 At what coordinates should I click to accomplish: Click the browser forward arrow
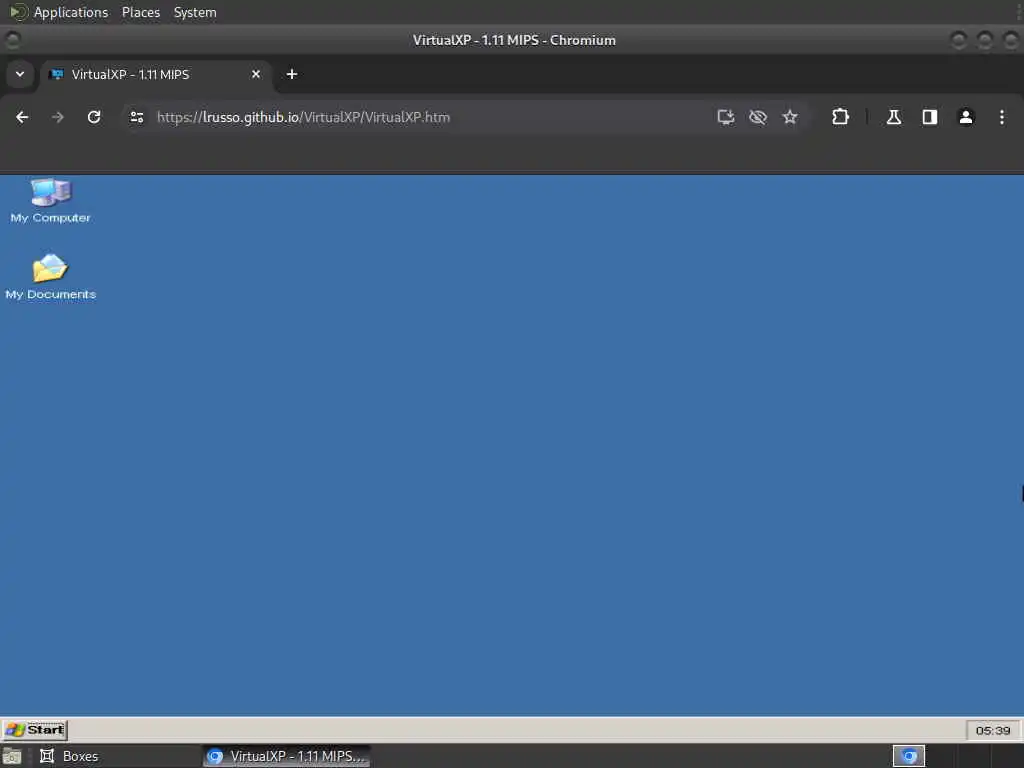point(58,117)
